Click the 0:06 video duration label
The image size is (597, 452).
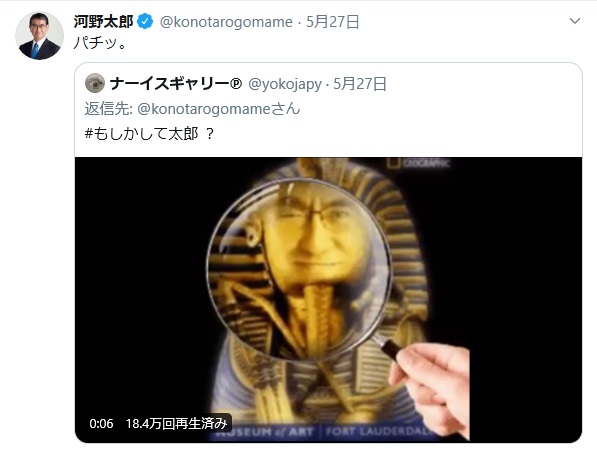coord(101,423)
